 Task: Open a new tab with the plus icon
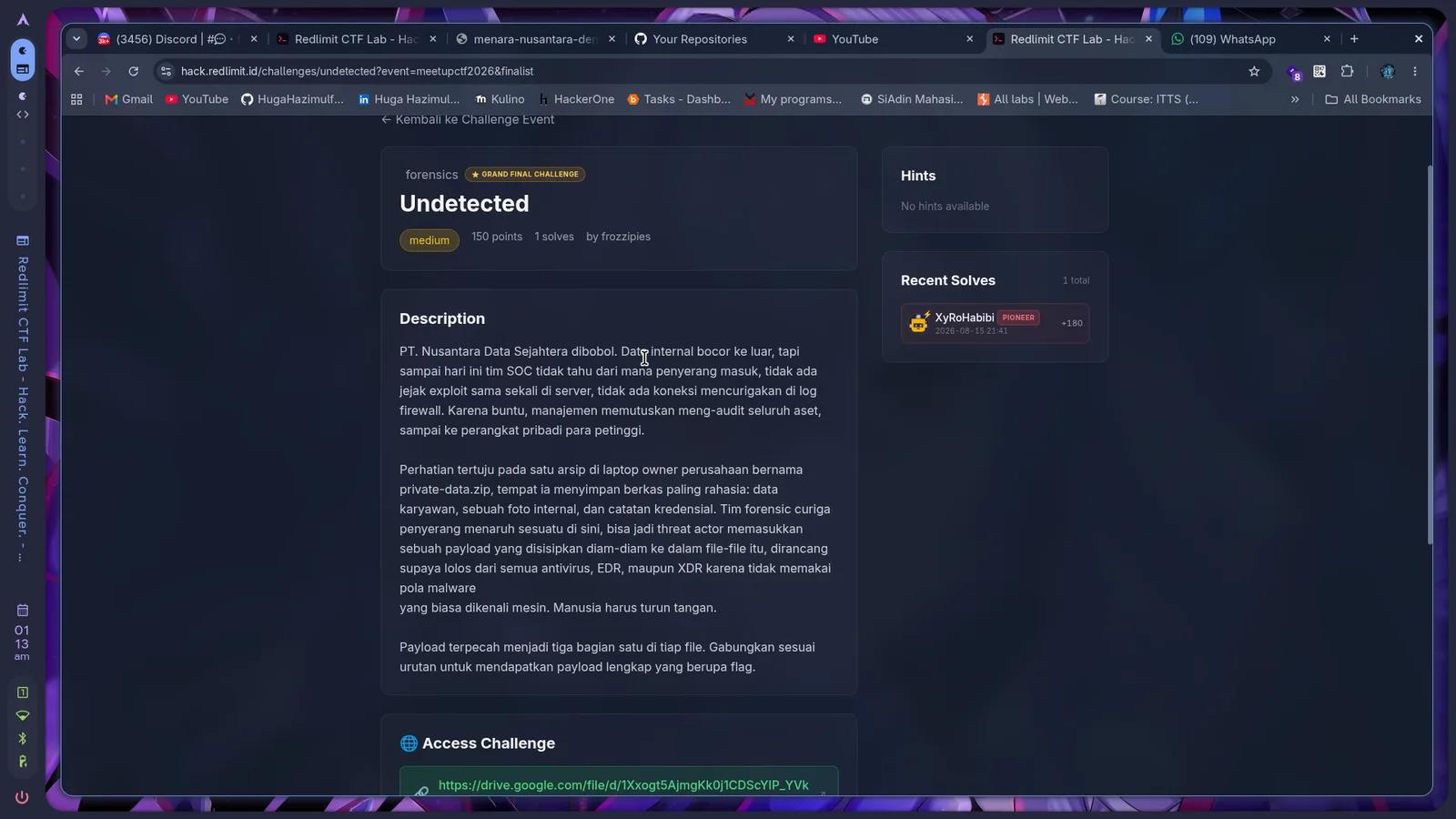pos(1354,39)
